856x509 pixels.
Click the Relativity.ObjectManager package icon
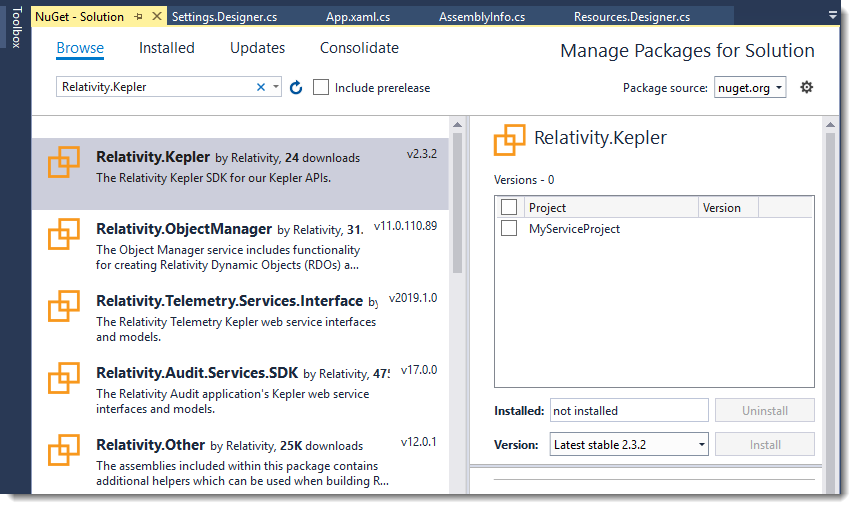point(64,234)
